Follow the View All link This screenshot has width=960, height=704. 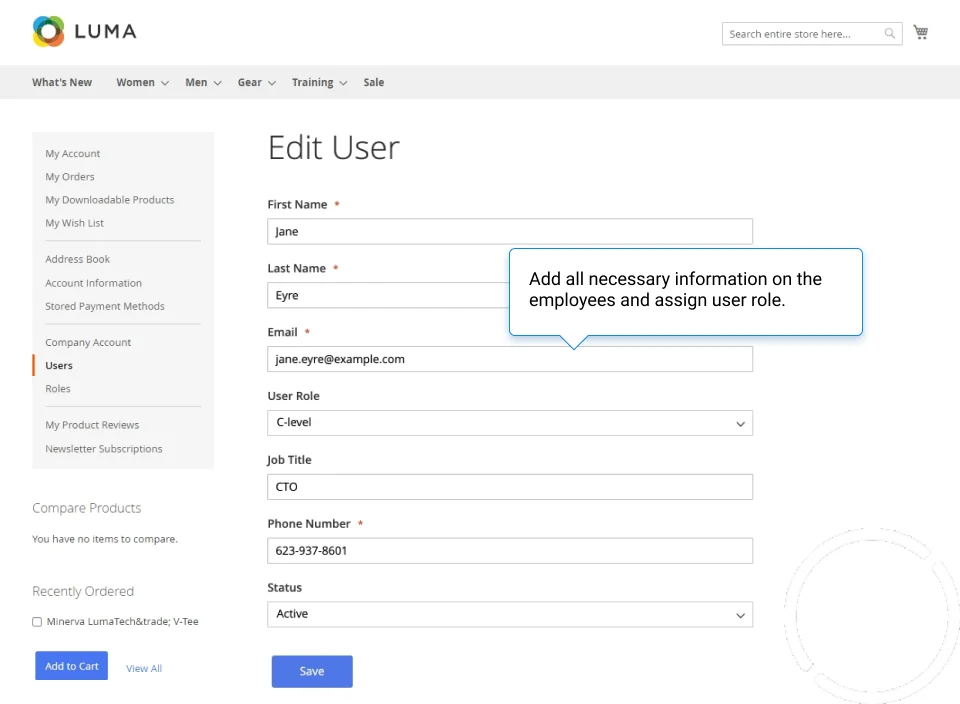144,668
